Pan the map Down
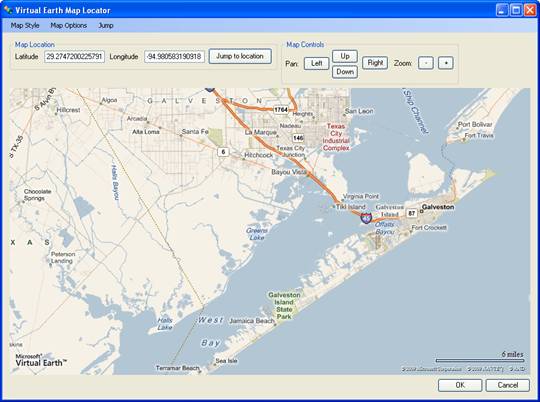 coord(345,72)
